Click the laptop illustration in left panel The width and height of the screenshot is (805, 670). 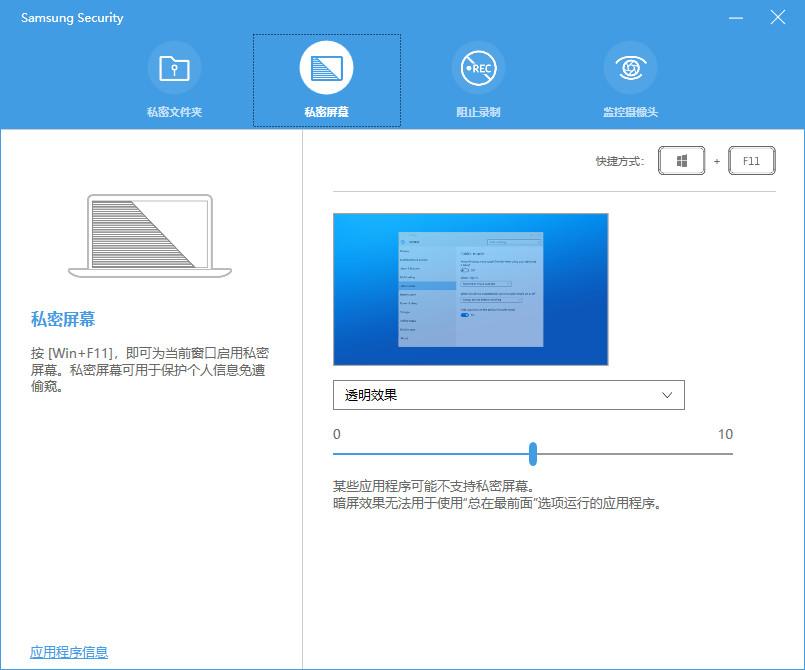148,237
